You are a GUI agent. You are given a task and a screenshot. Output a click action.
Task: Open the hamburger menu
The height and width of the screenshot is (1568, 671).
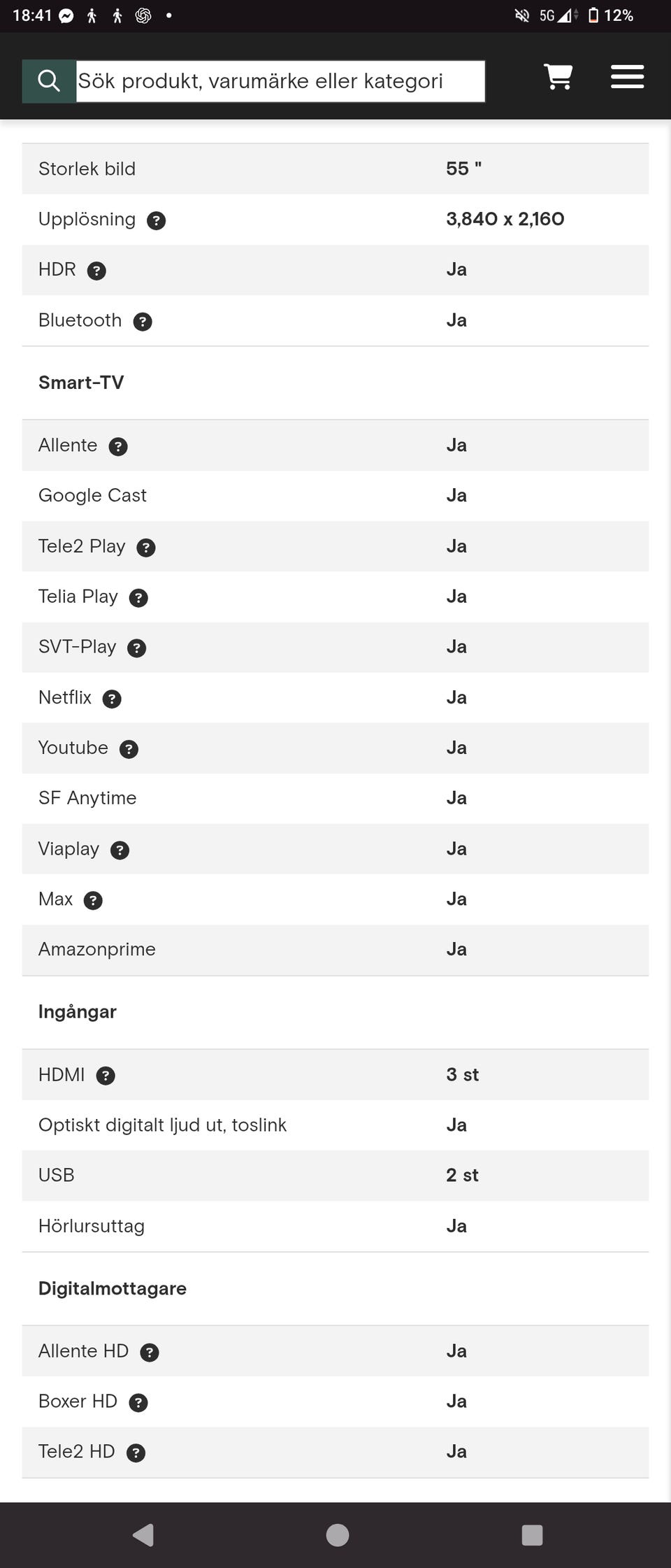(x=627, y=77)
